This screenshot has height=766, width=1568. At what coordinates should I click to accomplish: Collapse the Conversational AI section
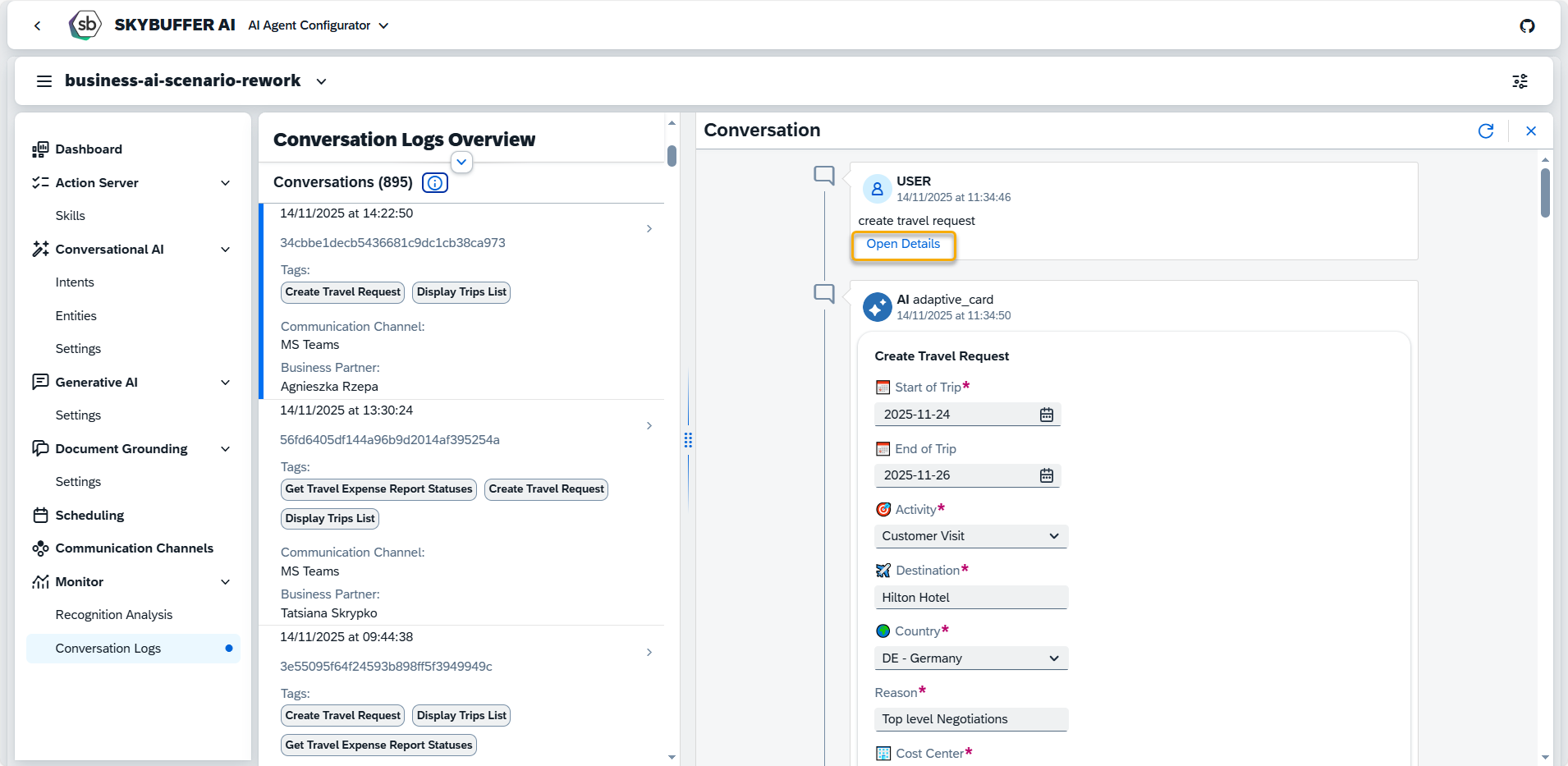coord(226,250)
